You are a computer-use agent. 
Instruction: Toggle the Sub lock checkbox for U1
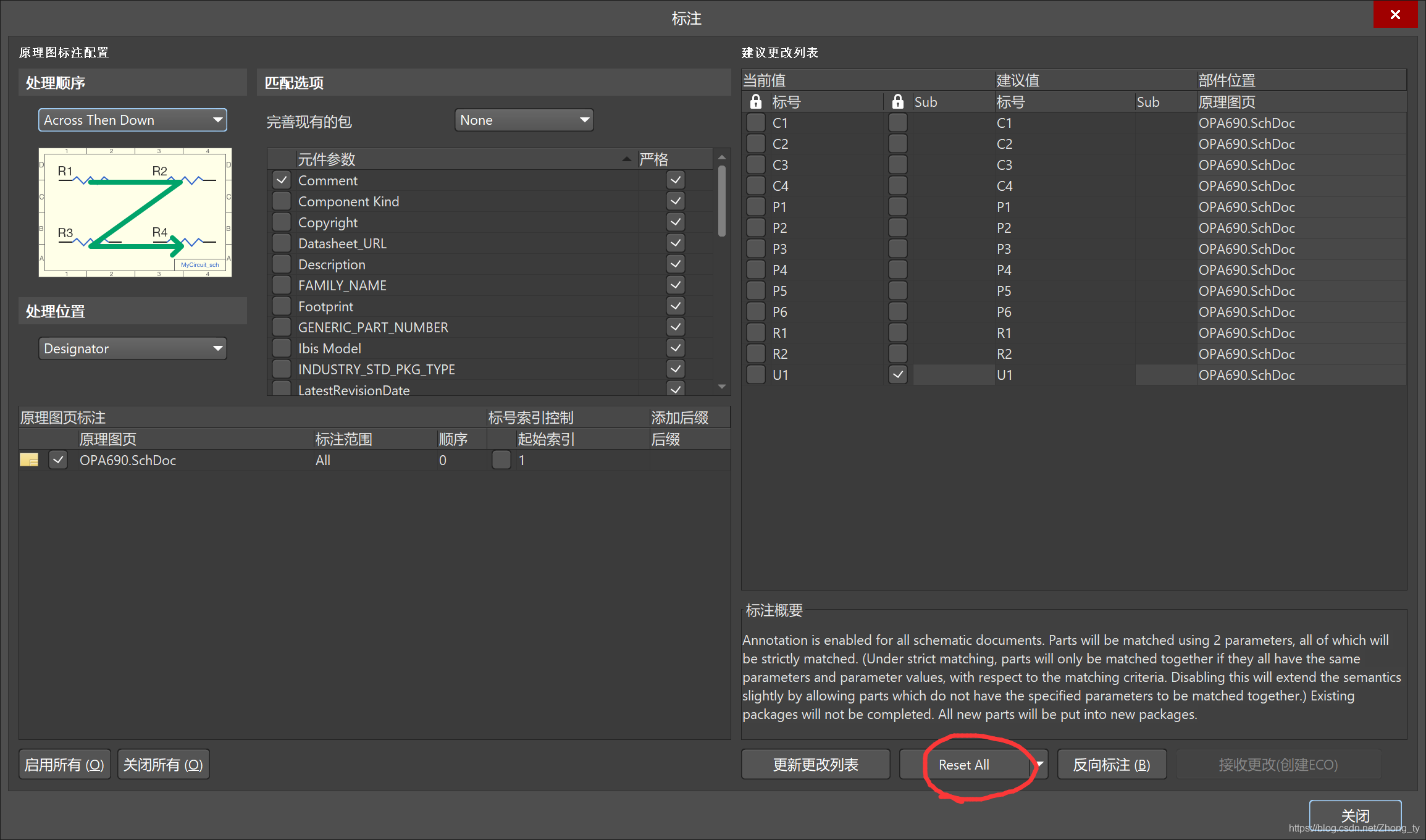[897, 375]
